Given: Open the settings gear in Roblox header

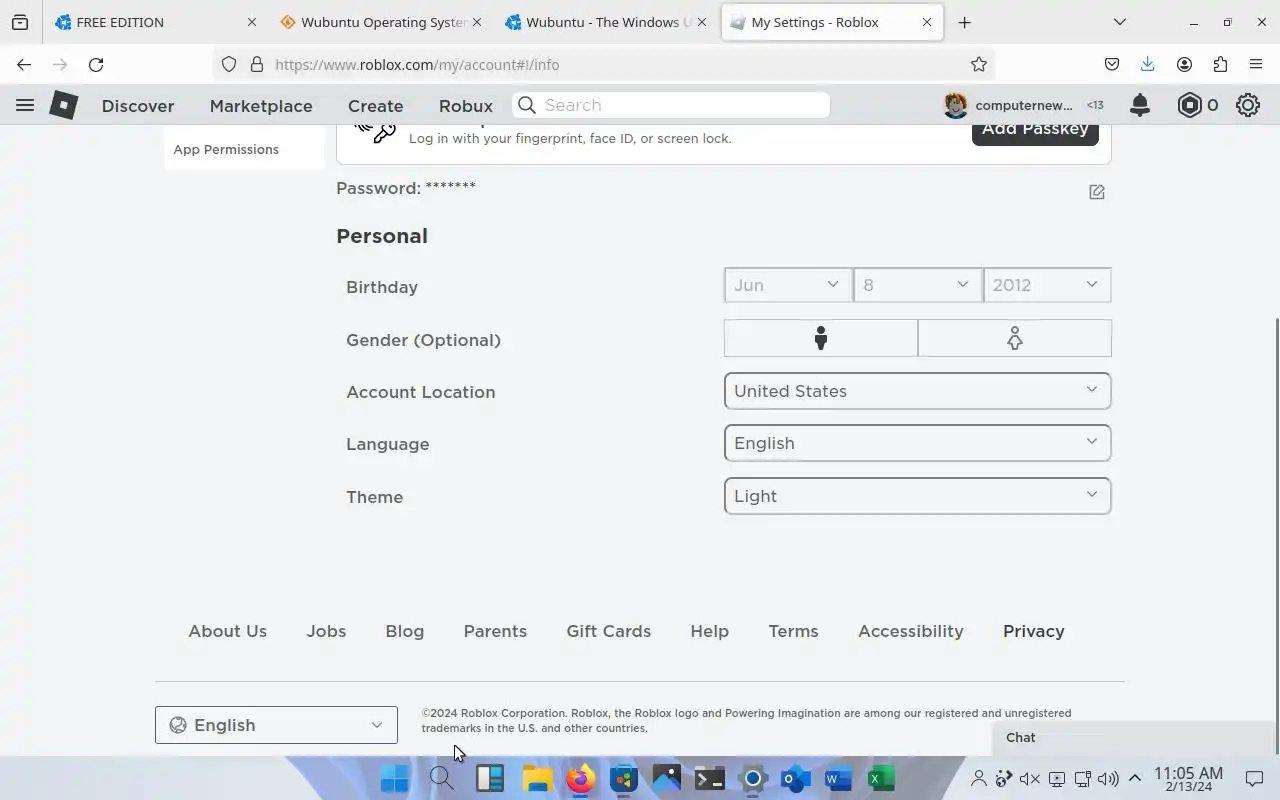Looking at the screenshot, I should coord(1247,105).
